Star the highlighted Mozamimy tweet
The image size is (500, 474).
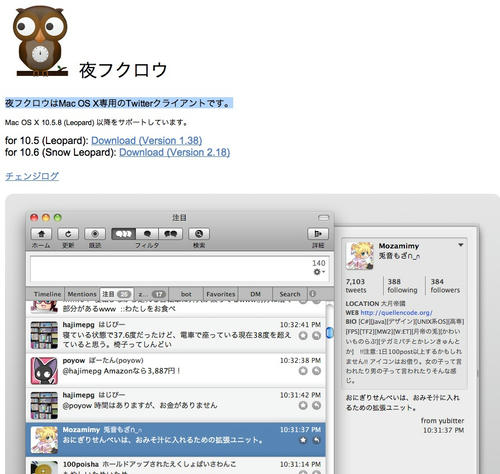click(303, 440)
